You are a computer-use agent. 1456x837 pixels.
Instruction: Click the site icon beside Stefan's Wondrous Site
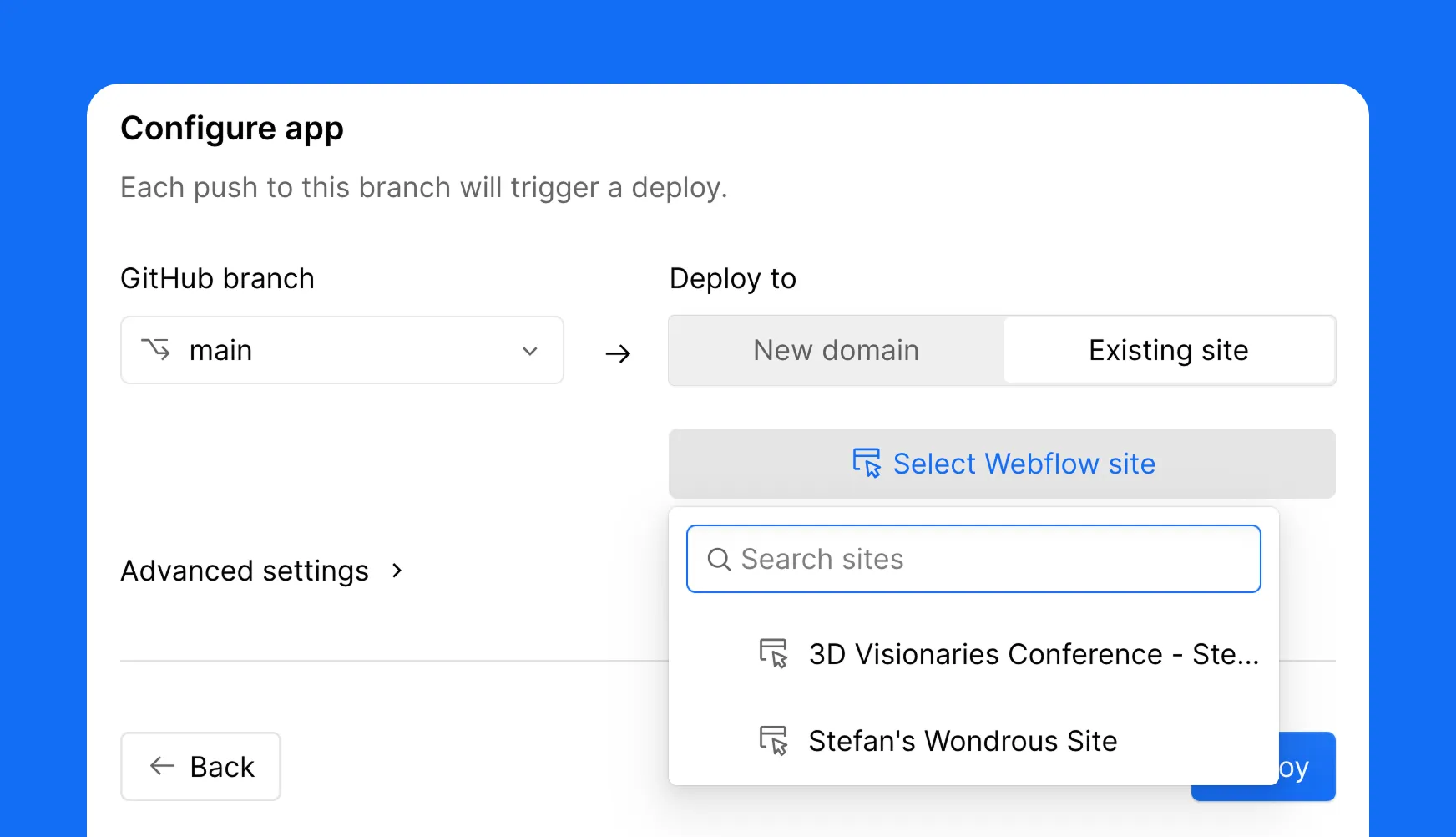773,740
